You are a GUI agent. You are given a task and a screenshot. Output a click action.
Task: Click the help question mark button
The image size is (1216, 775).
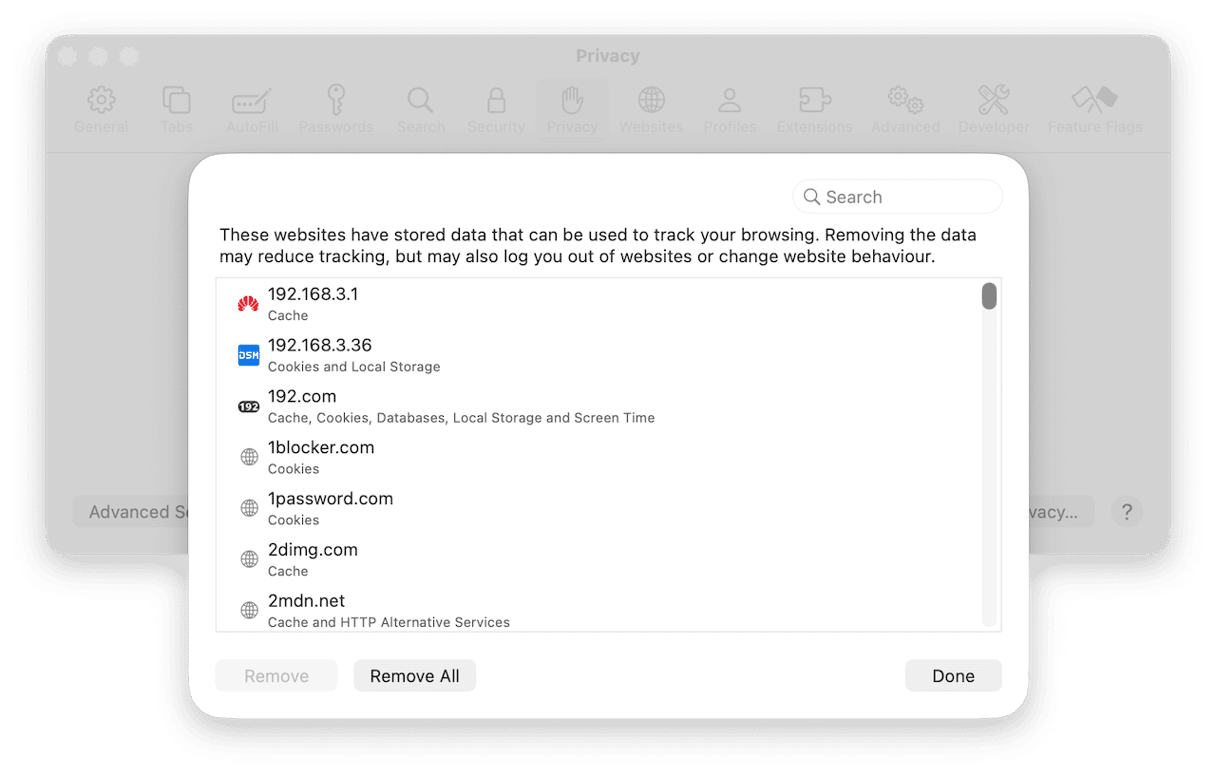coord(1126,512)
